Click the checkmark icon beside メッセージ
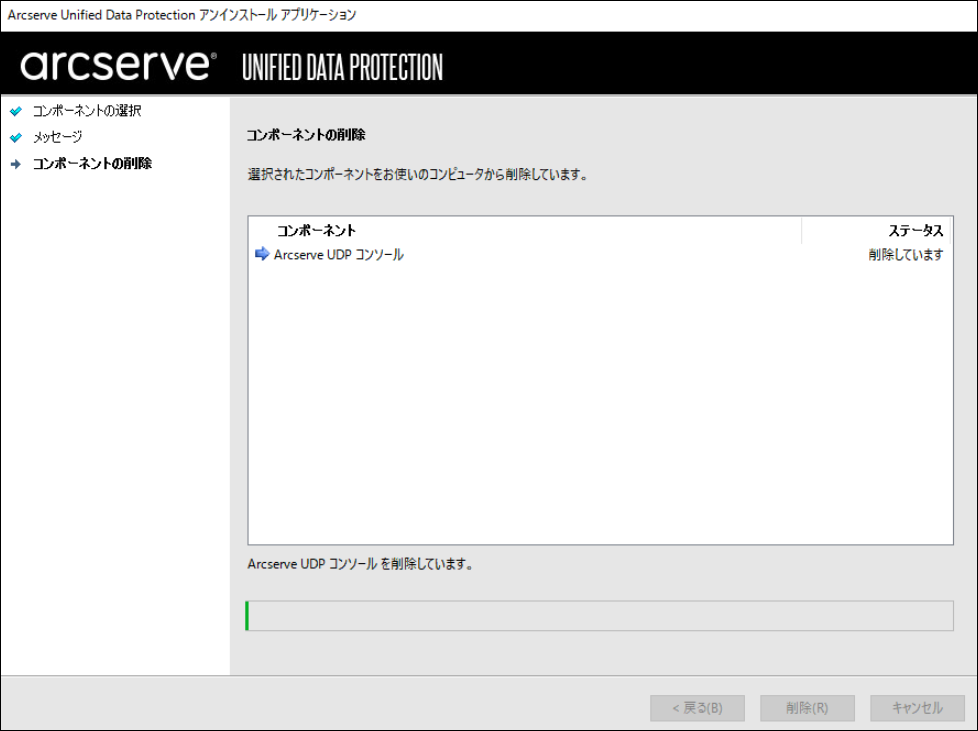Image resolution: width=978 pixels, height=731 pixels. click(16, 137)
